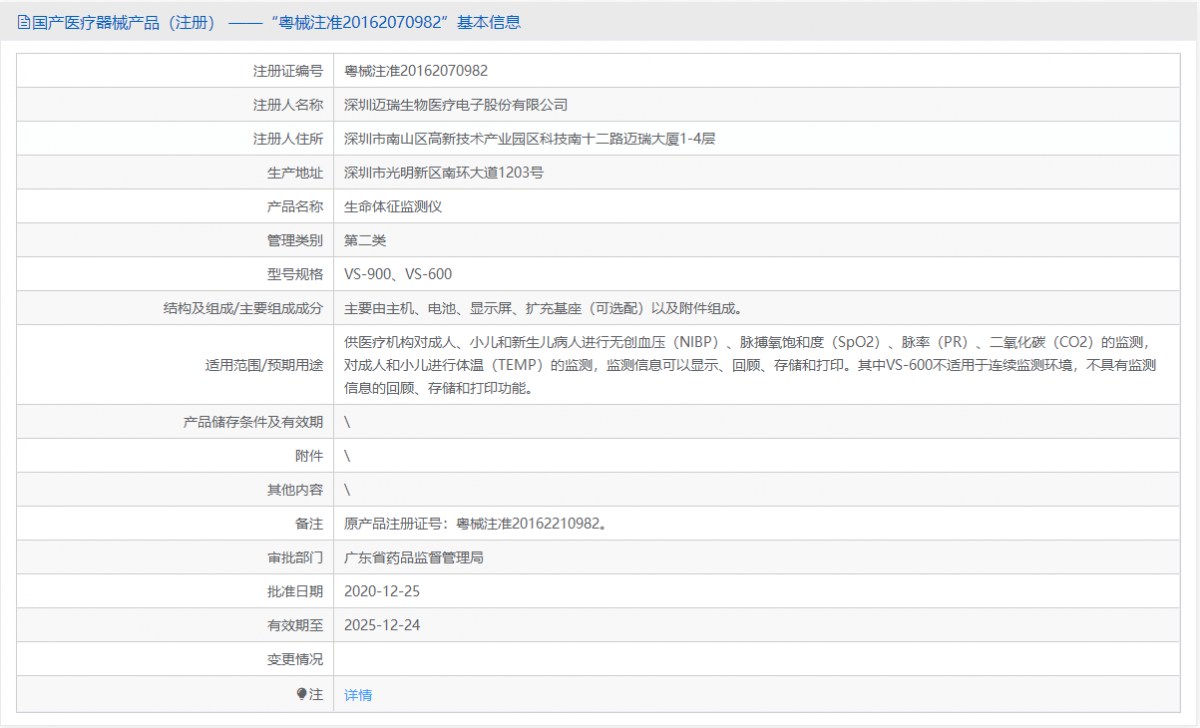This screenshot has height=728, width=1200.
Task: Click the 注册人住所 label
Action: coord(288,139)
